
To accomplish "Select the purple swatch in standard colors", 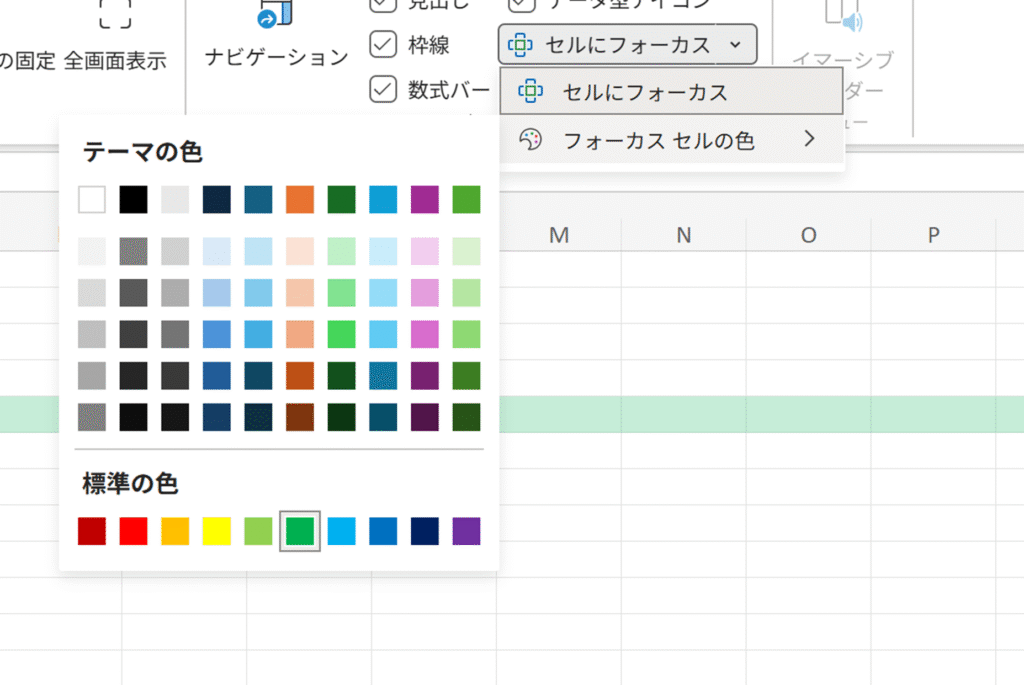I will click(x=466, y=531).
